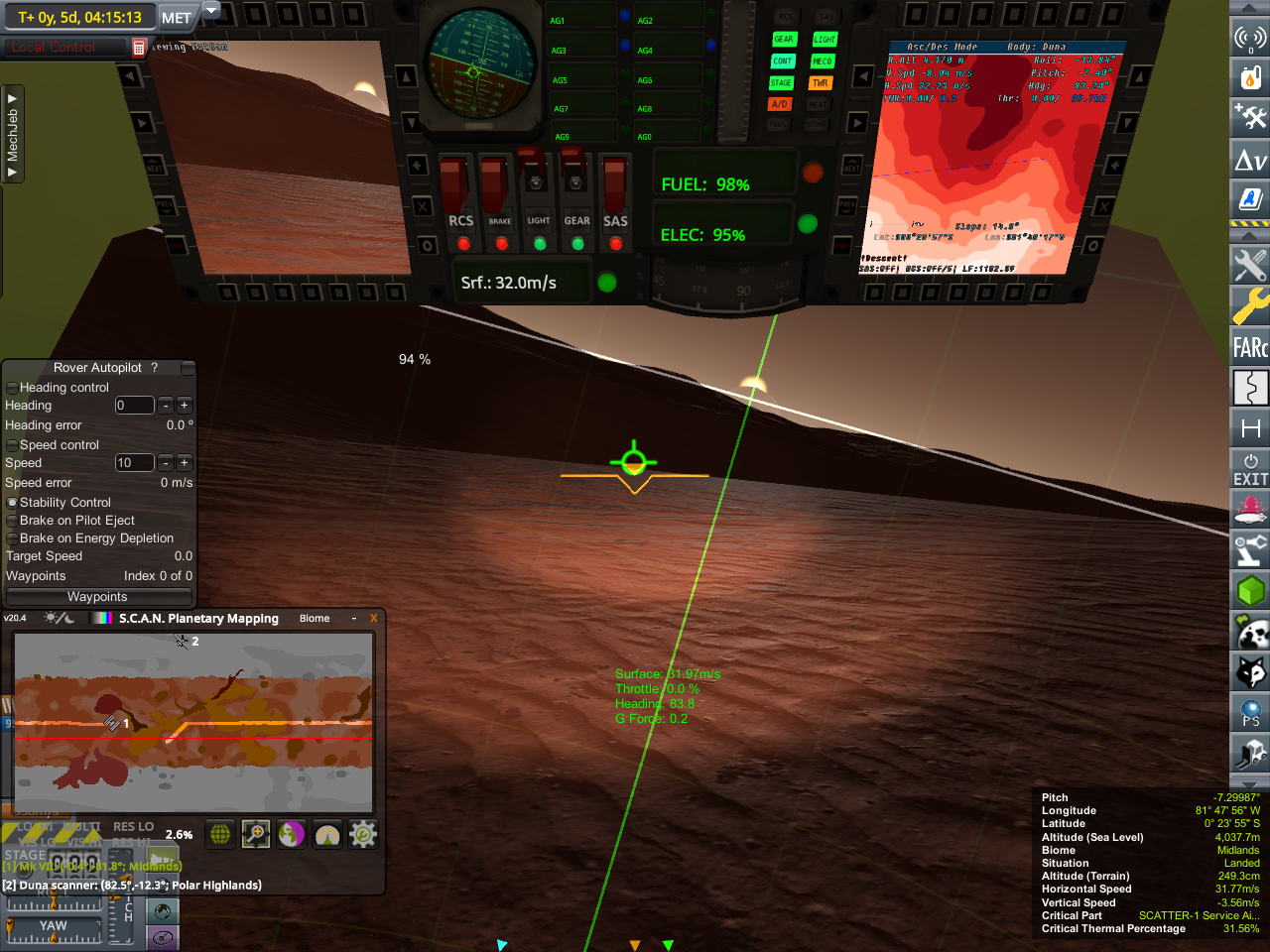Image resolution: width=1270 pixels, height=952 pixels.
Task: Toggle the SCAN color palette swatch
Action: pos(101,618)
